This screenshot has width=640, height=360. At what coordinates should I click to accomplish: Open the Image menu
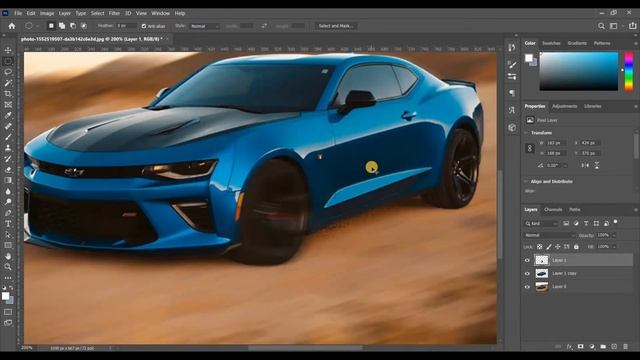[47, 13]
